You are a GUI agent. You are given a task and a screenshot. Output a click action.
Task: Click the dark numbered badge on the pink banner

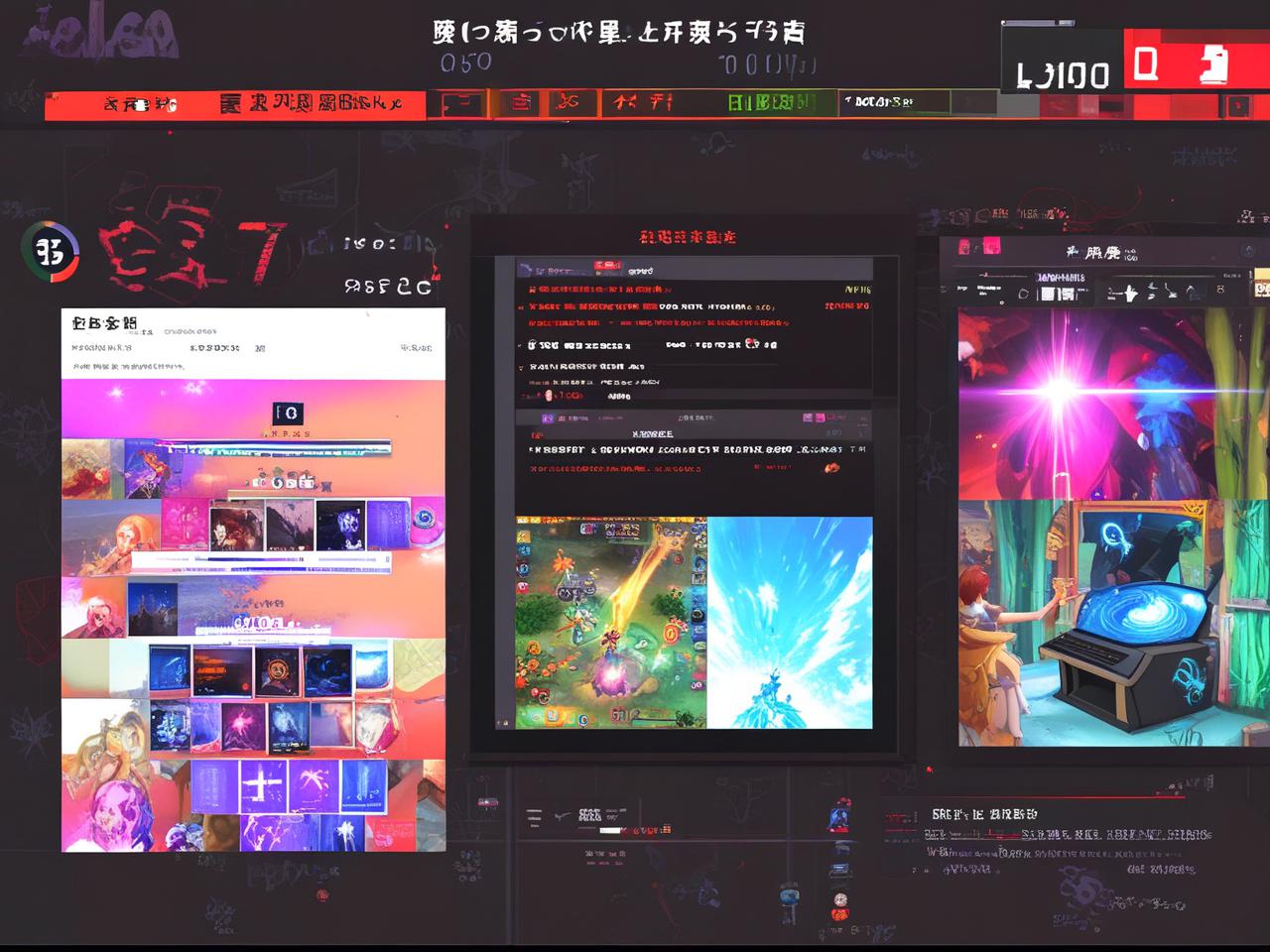coord(288,414)
